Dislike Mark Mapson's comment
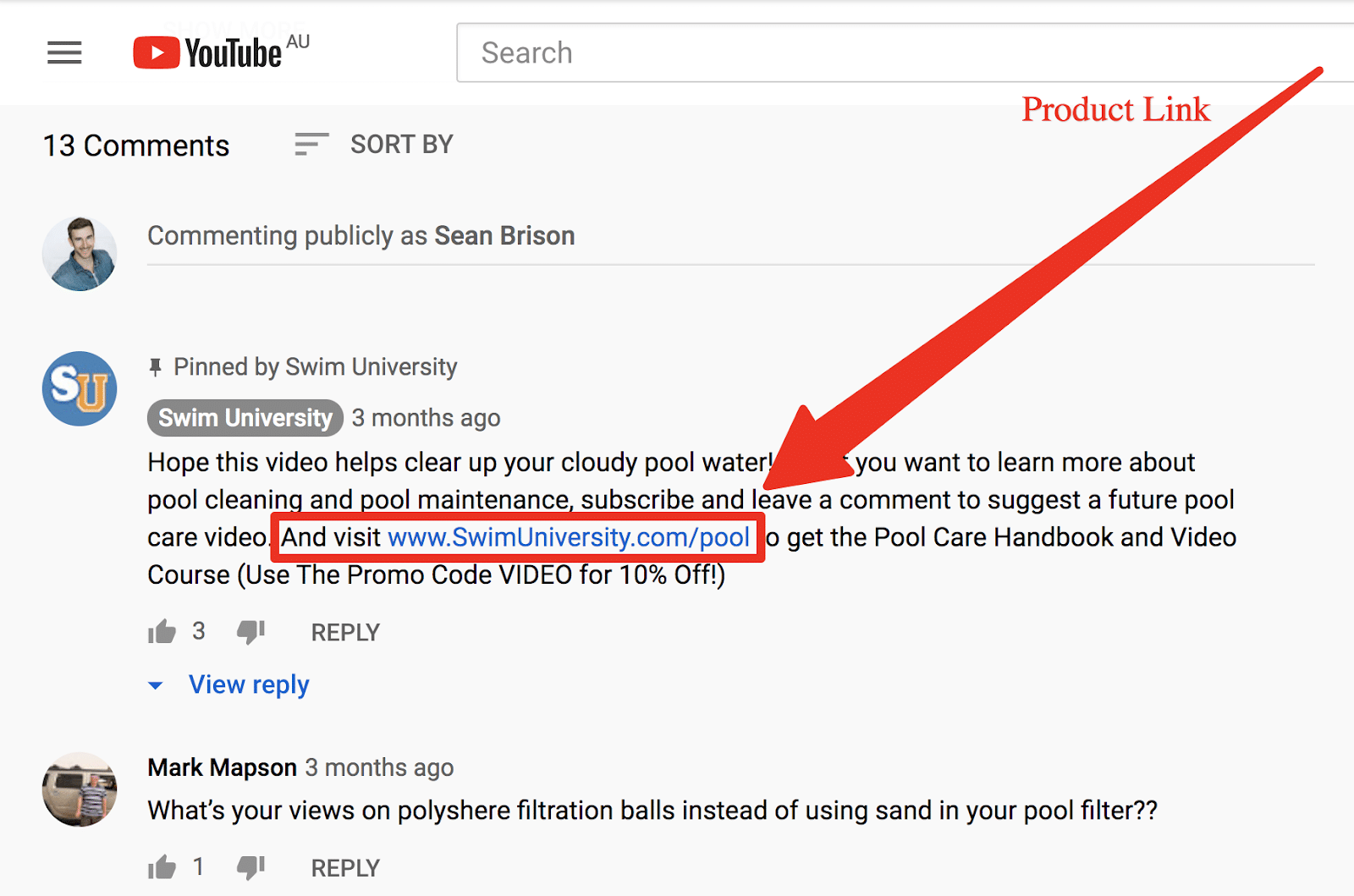This screenshot has width=1354, height=896. click(250, 867)
